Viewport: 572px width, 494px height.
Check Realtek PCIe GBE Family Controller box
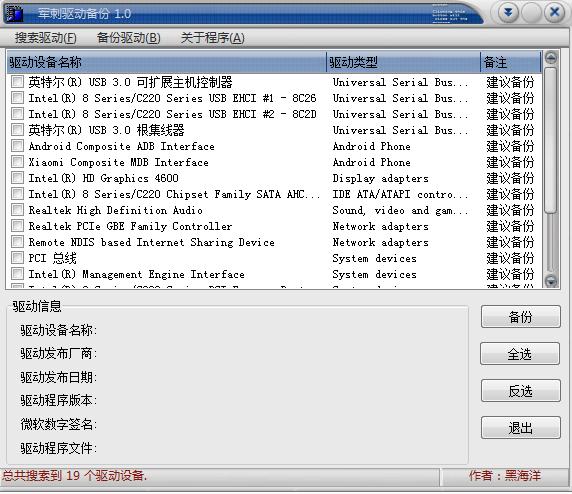click(x=17, y=226)
